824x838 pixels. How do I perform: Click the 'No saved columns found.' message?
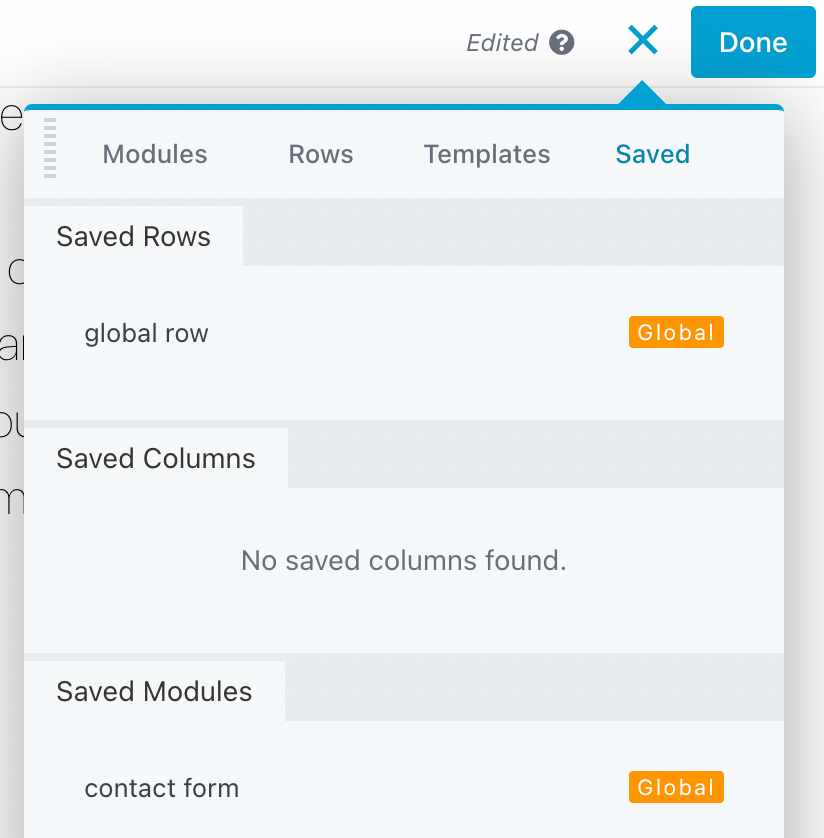tap(404, 560)
